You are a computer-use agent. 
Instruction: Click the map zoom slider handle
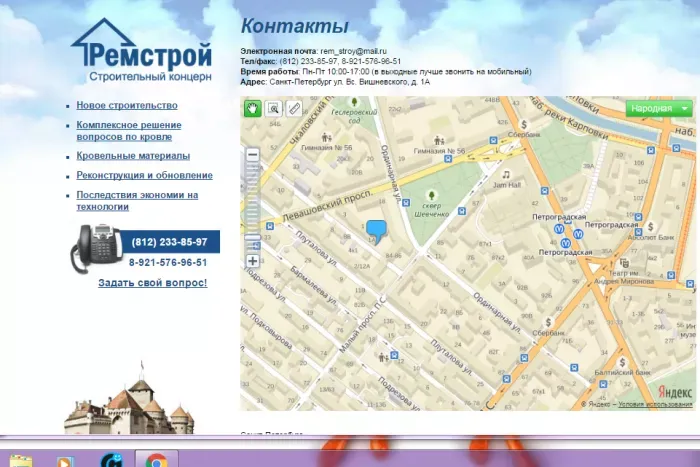(x=253, y=238)
